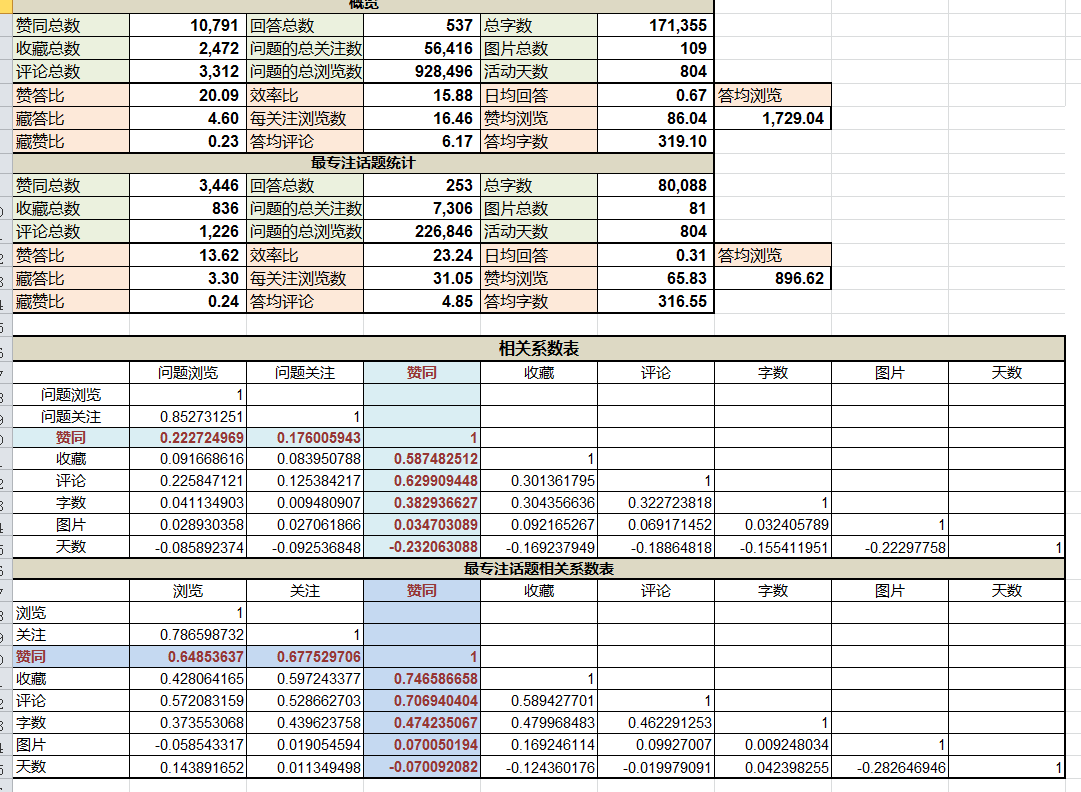The image size is (1081, 792).
Task: Click the cell showing 0.23
Action: 188,141
